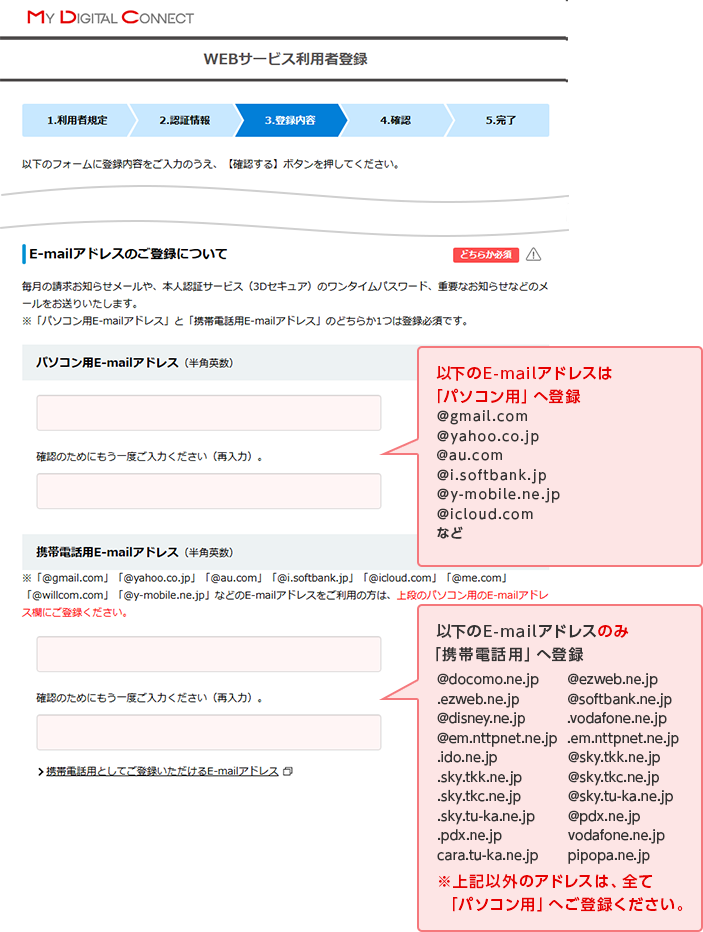Click @au.com in the PC callout
The image size is (703, 932).
pyautogui.click(x=469, y=455)
